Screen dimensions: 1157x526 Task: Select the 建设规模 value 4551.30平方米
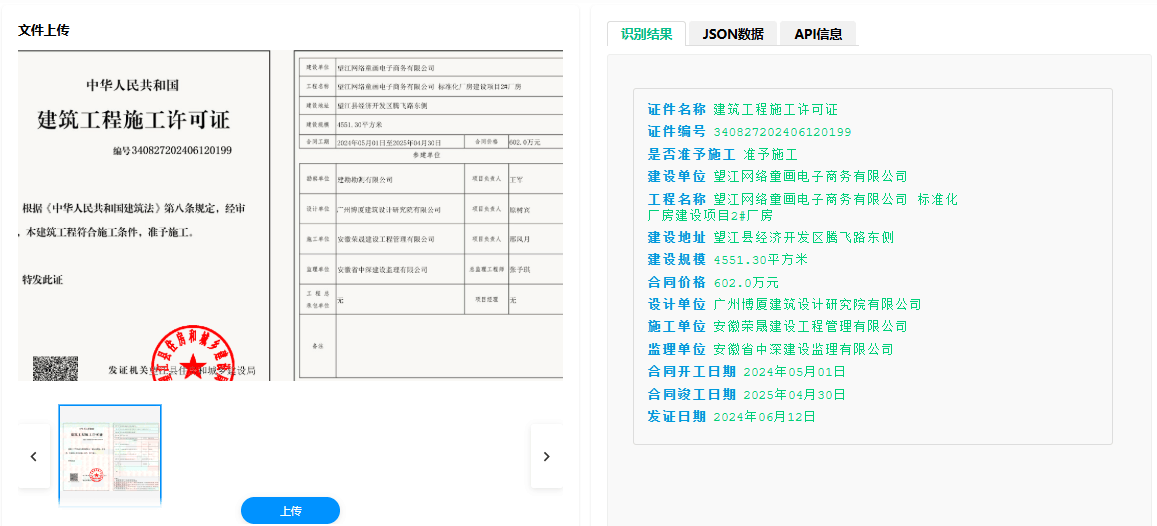(761, 260)
